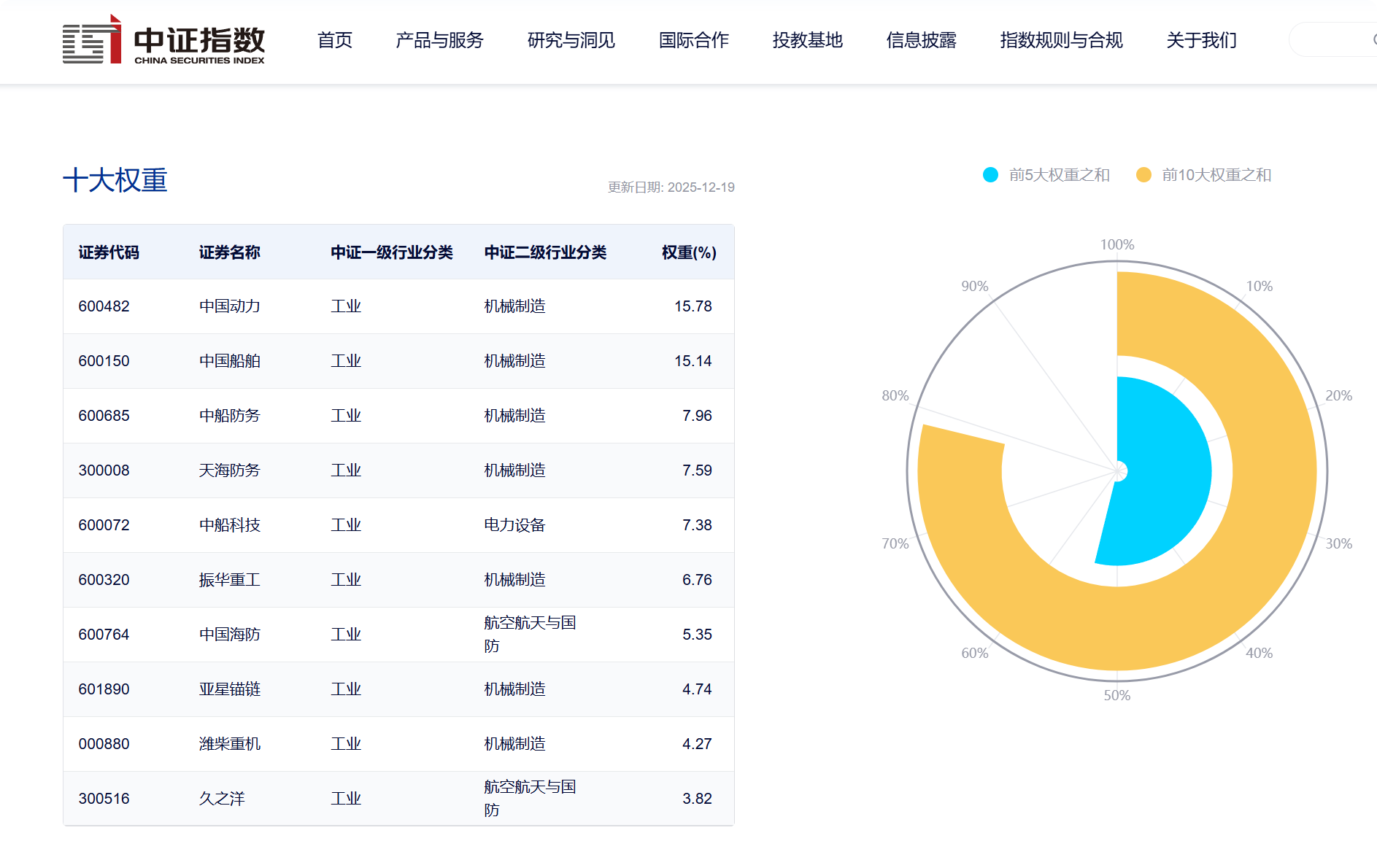Click the 权重(%) column header
The width and height of the screenshot is (1377, 868).
[689, 252]
